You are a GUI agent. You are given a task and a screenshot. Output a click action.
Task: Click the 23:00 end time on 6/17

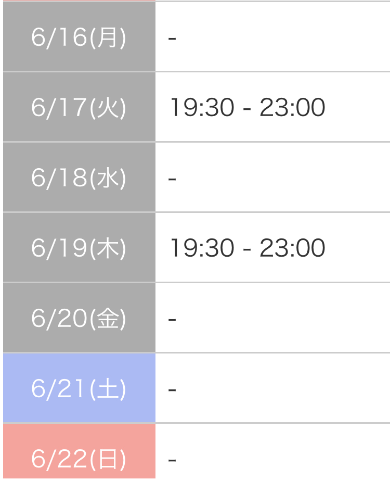tap(292, 107)
